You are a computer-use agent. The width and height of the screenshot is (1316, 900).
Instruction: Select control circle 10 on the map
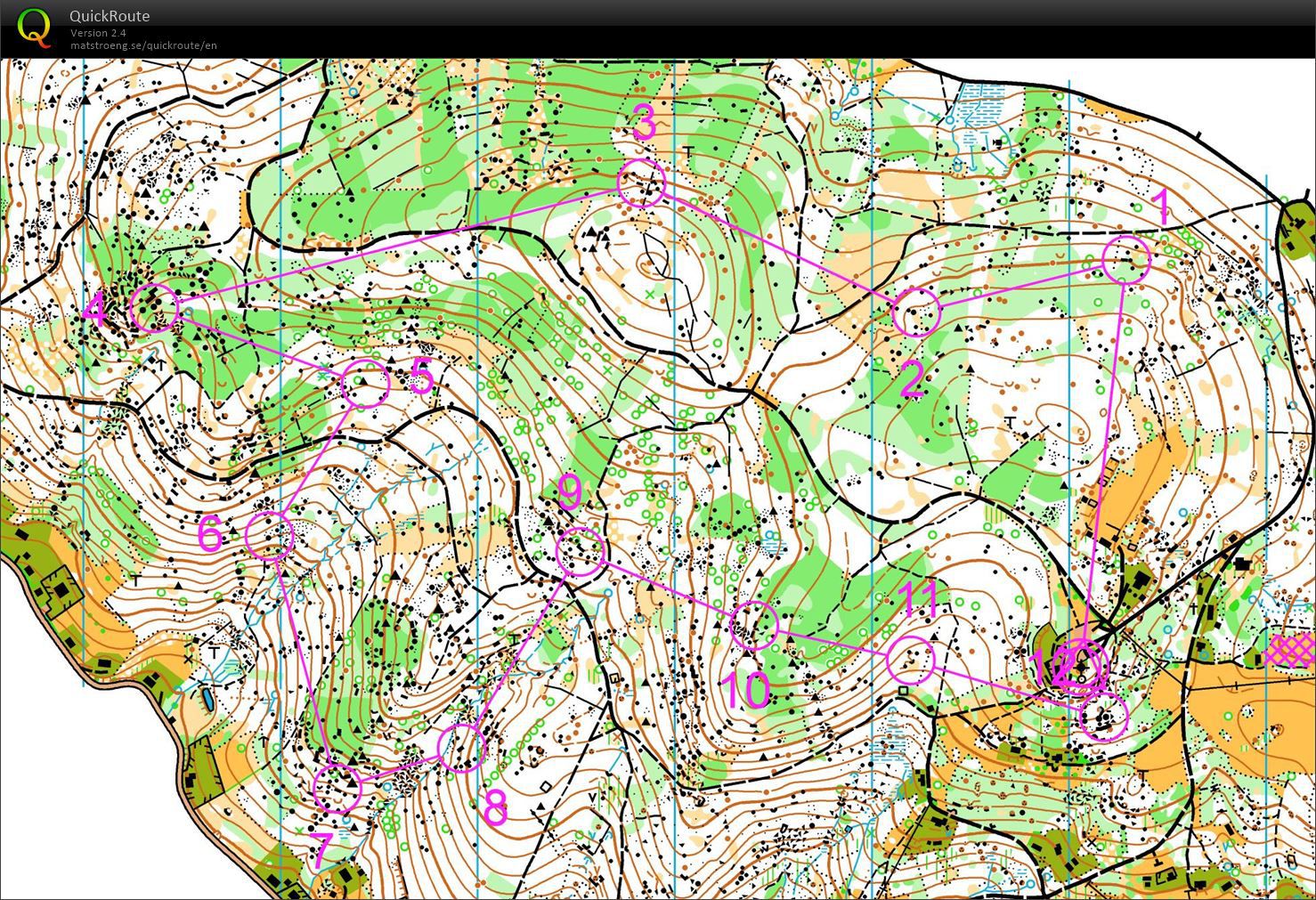(754, 624)
